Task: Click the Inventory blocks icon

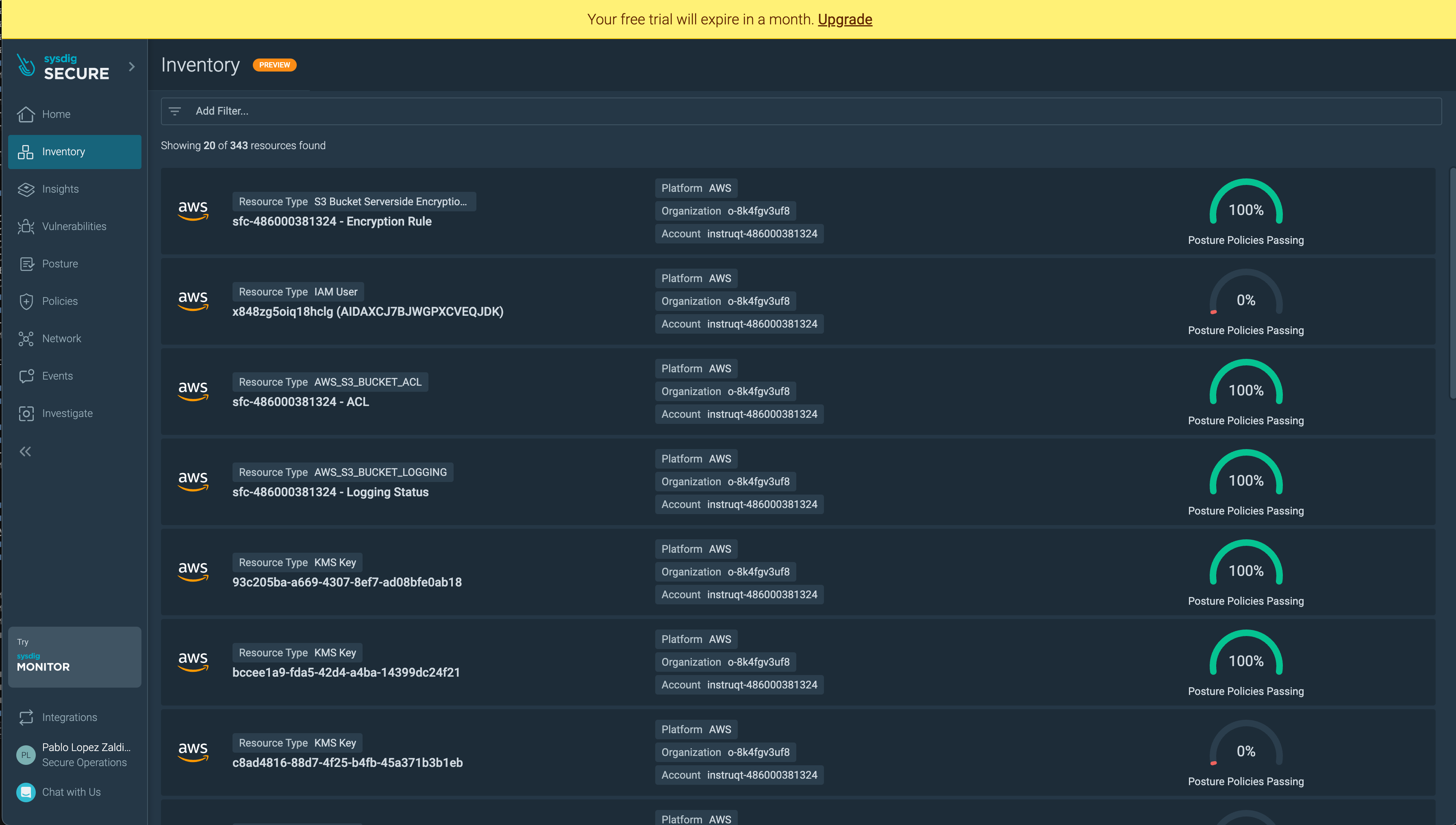Action: (26, 152)
